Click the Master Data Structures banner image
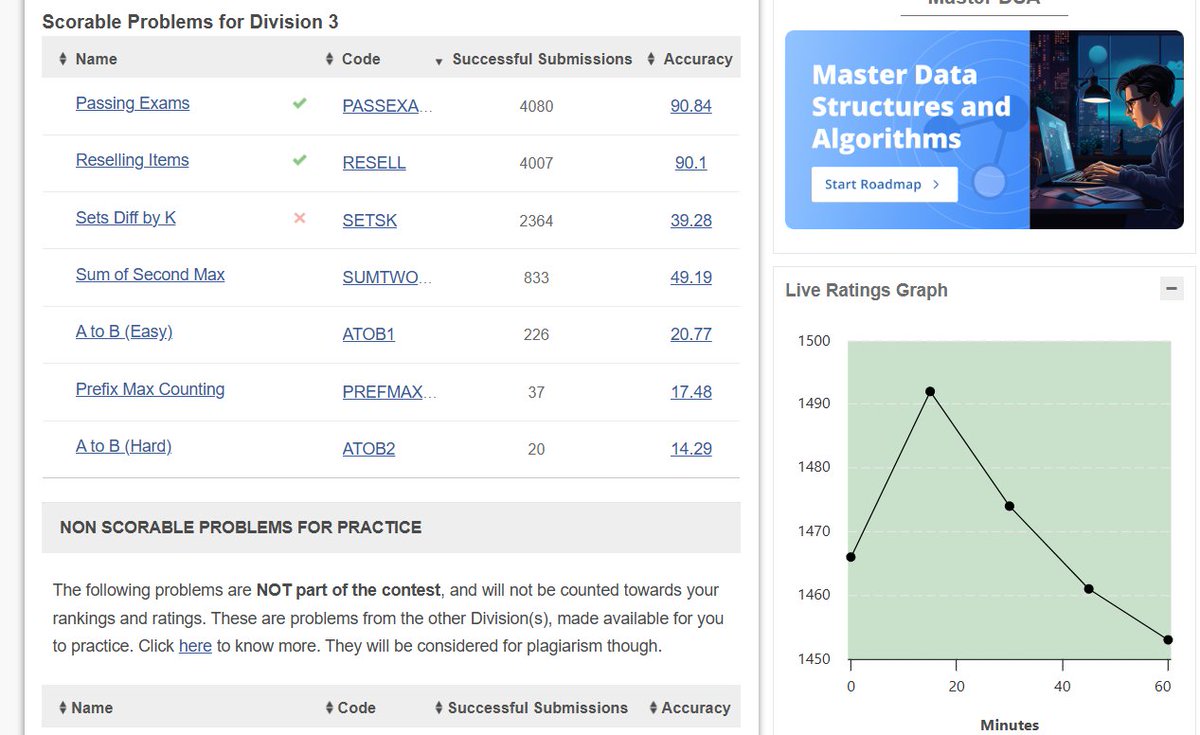The height and width of the screenshot is (735, 1200). (984, 129)
